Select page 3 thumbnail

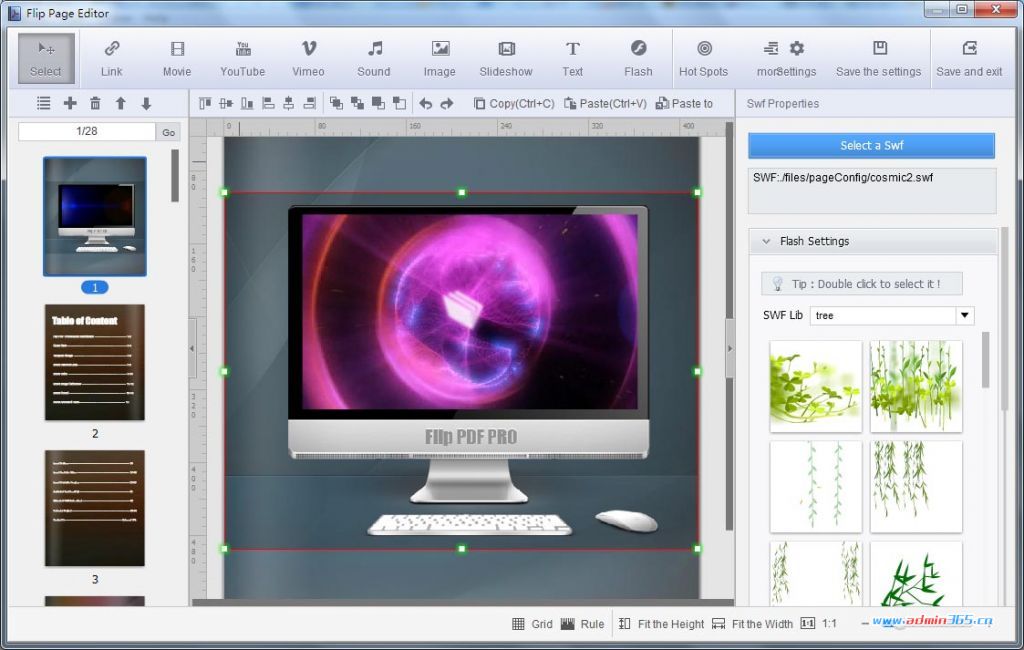95,508
